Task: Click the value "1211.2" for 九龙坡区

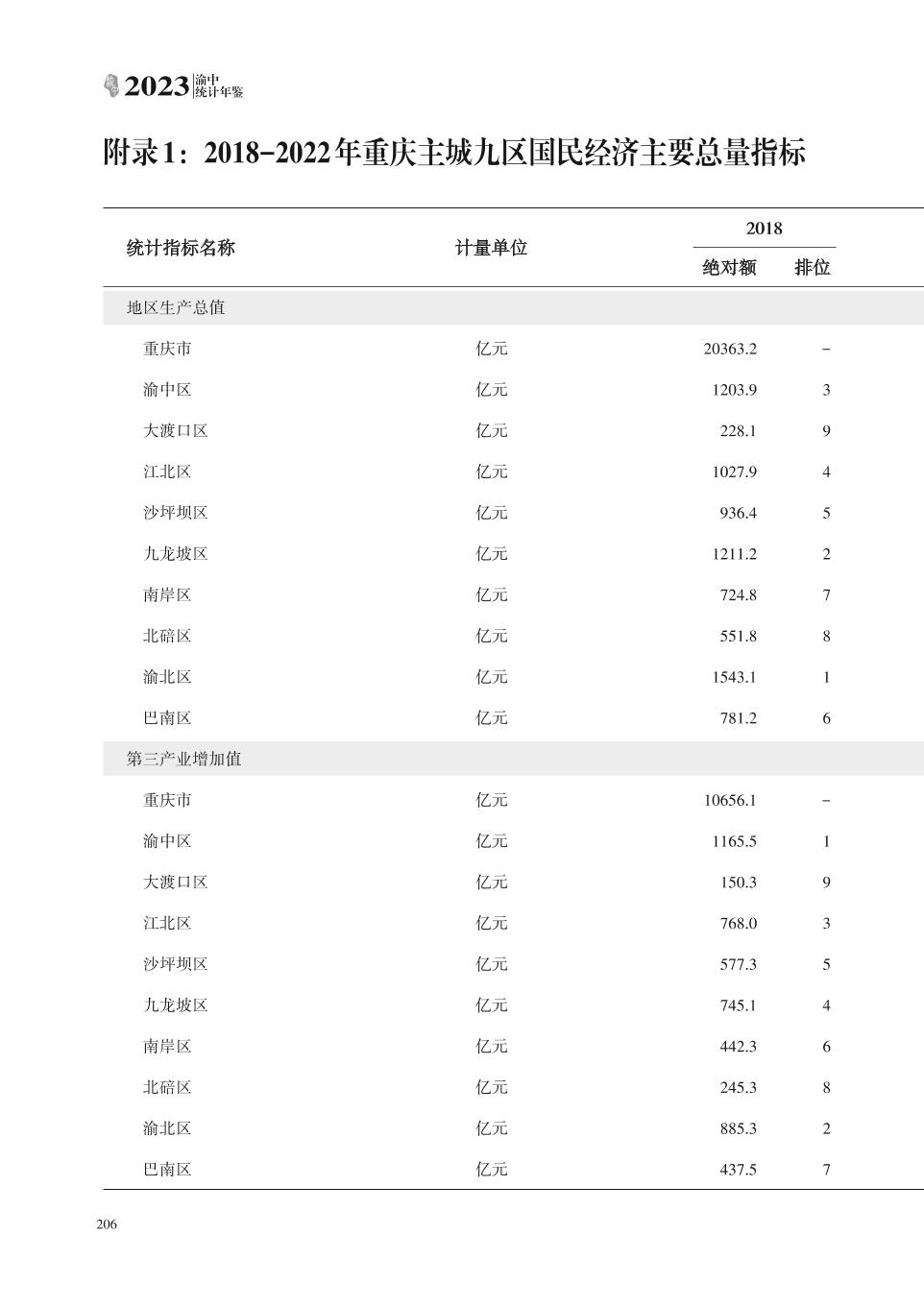Action: point(735,554)
